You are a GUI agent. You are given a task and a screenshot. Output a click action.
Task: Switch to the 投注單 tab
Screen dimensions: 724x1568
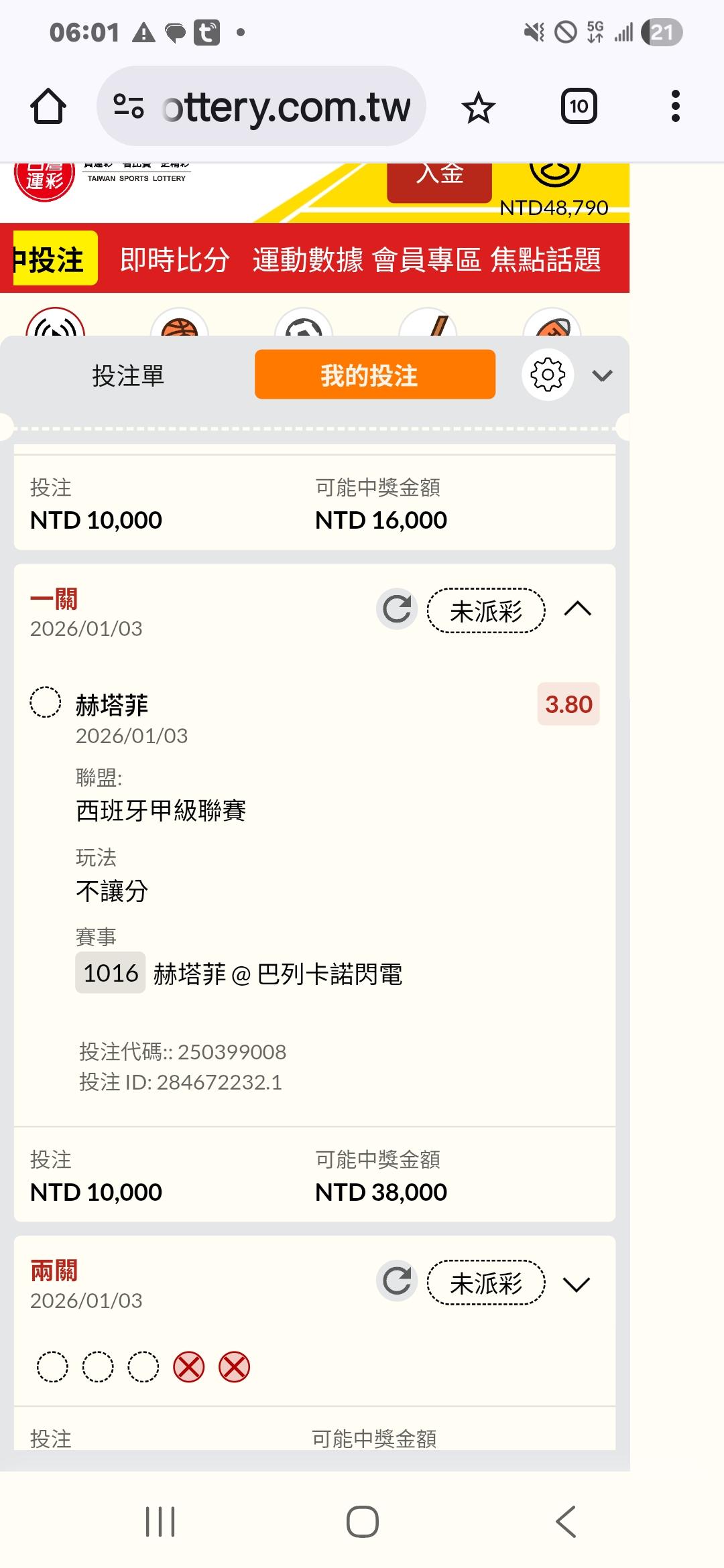[128, 375]
